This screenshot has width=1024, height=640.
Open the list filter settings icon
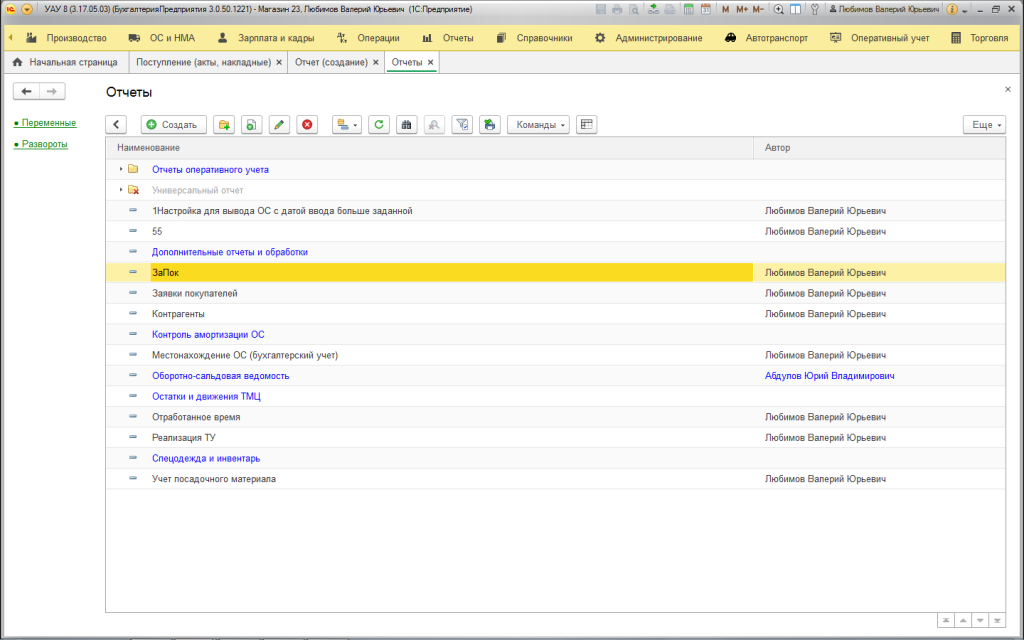[x=462, y=125]
